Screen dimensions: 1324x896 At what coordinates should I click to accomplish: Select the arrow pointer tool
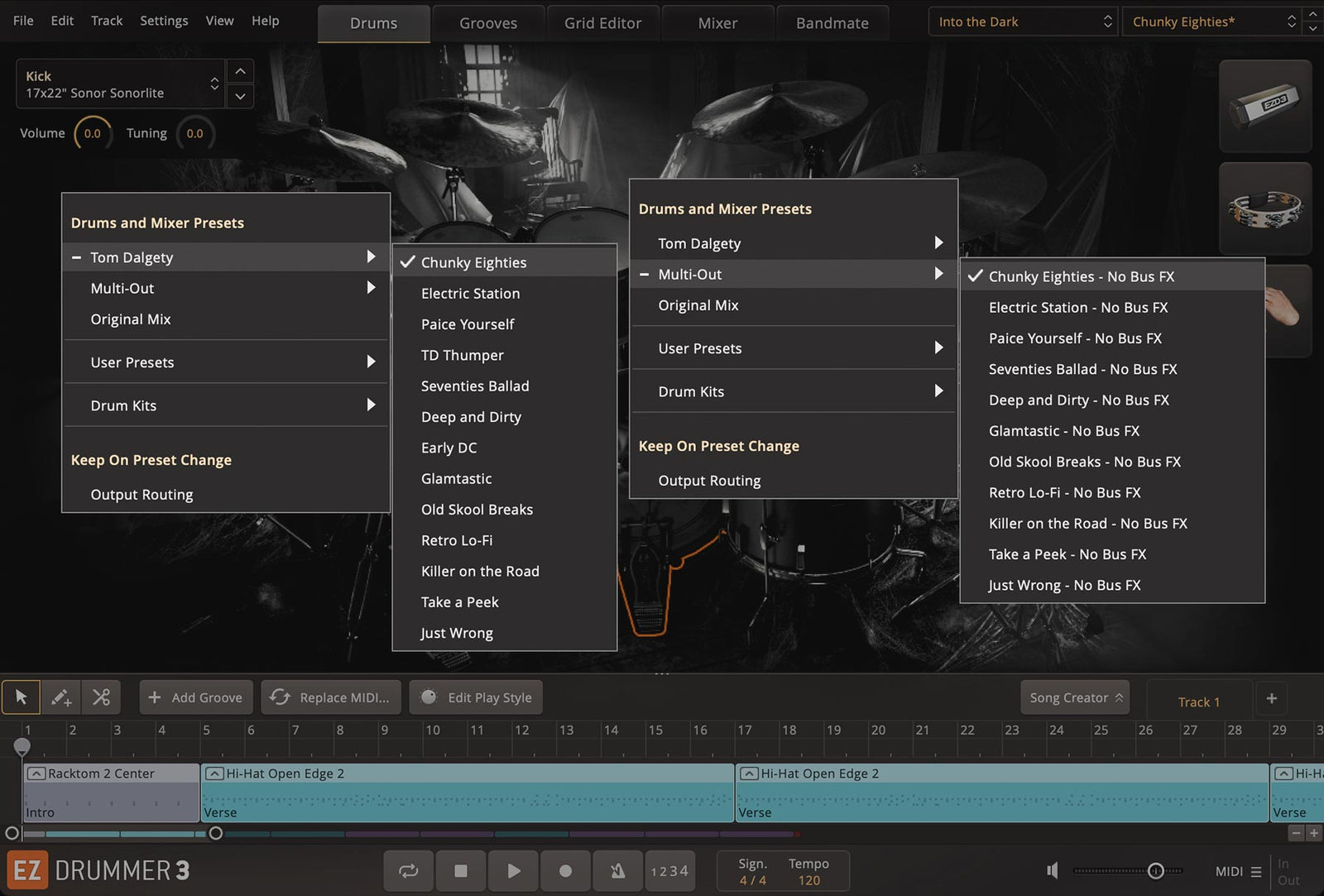coord(21,697)
